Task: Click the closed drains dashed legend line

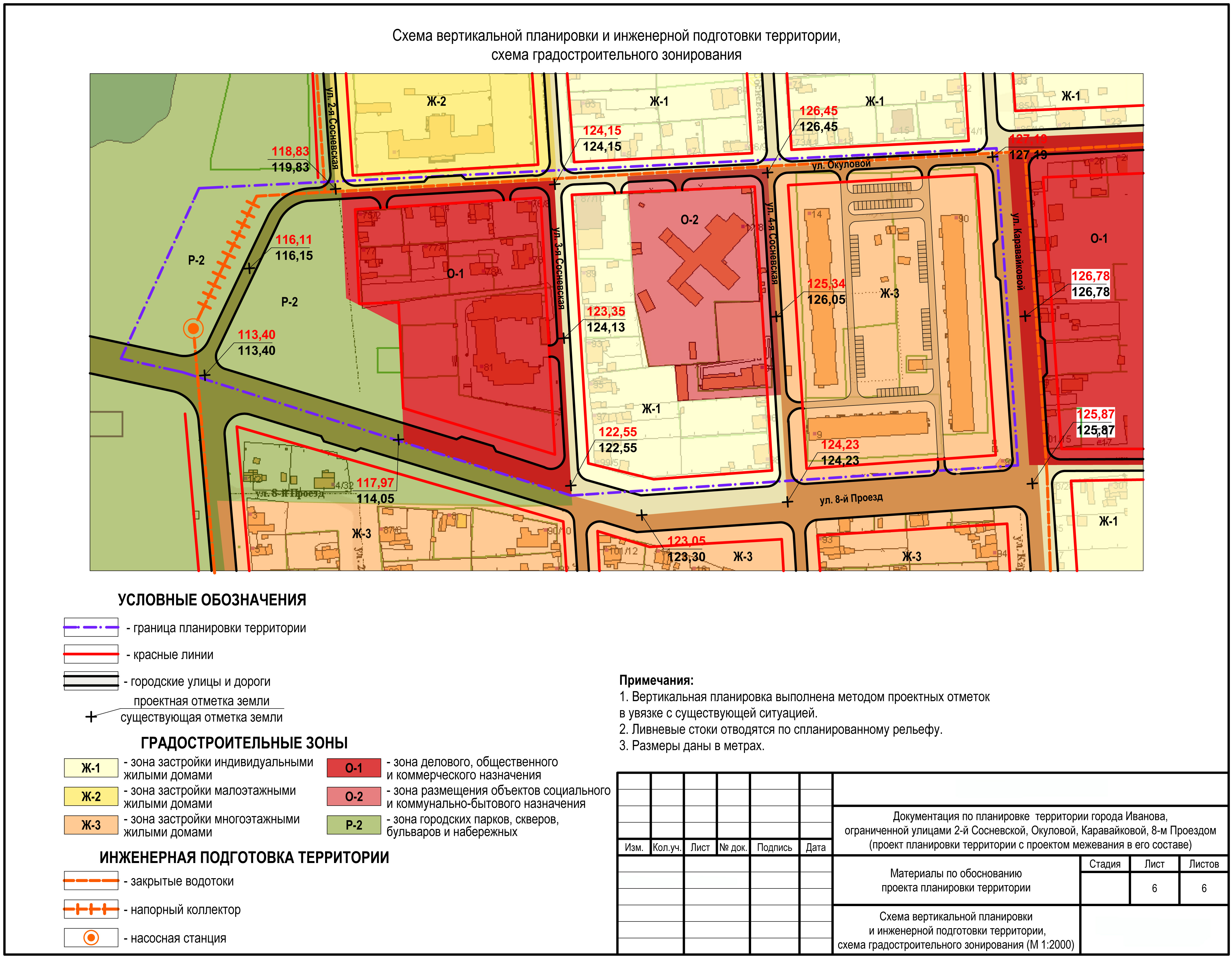Action: coord(91,881)
